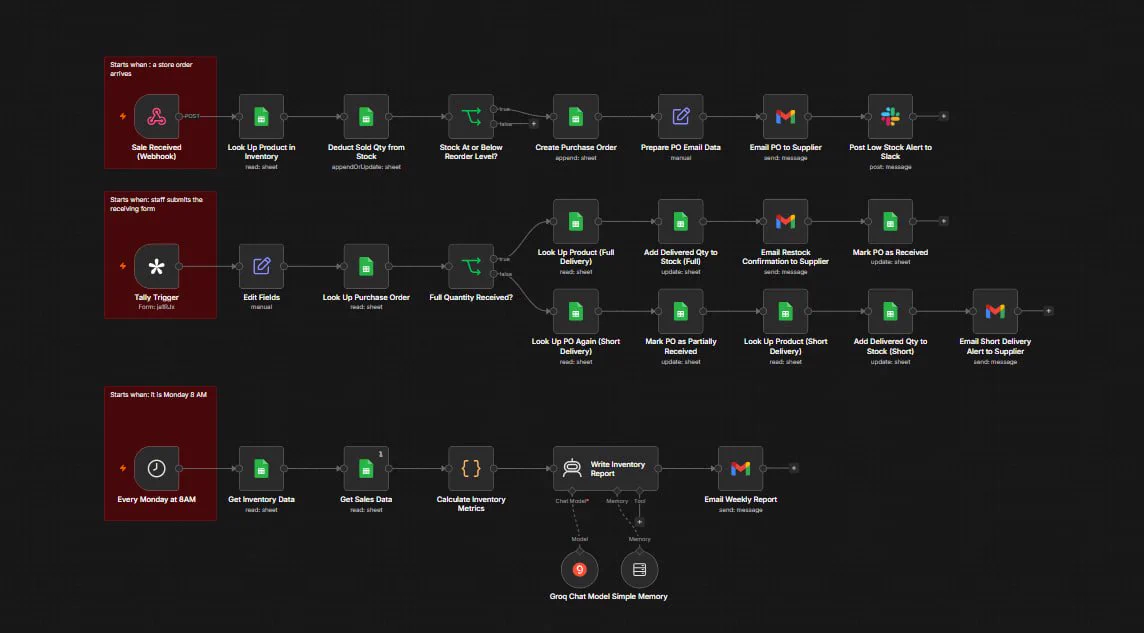Select the Sale Received (Webhook) node

(x=156, y=117)
